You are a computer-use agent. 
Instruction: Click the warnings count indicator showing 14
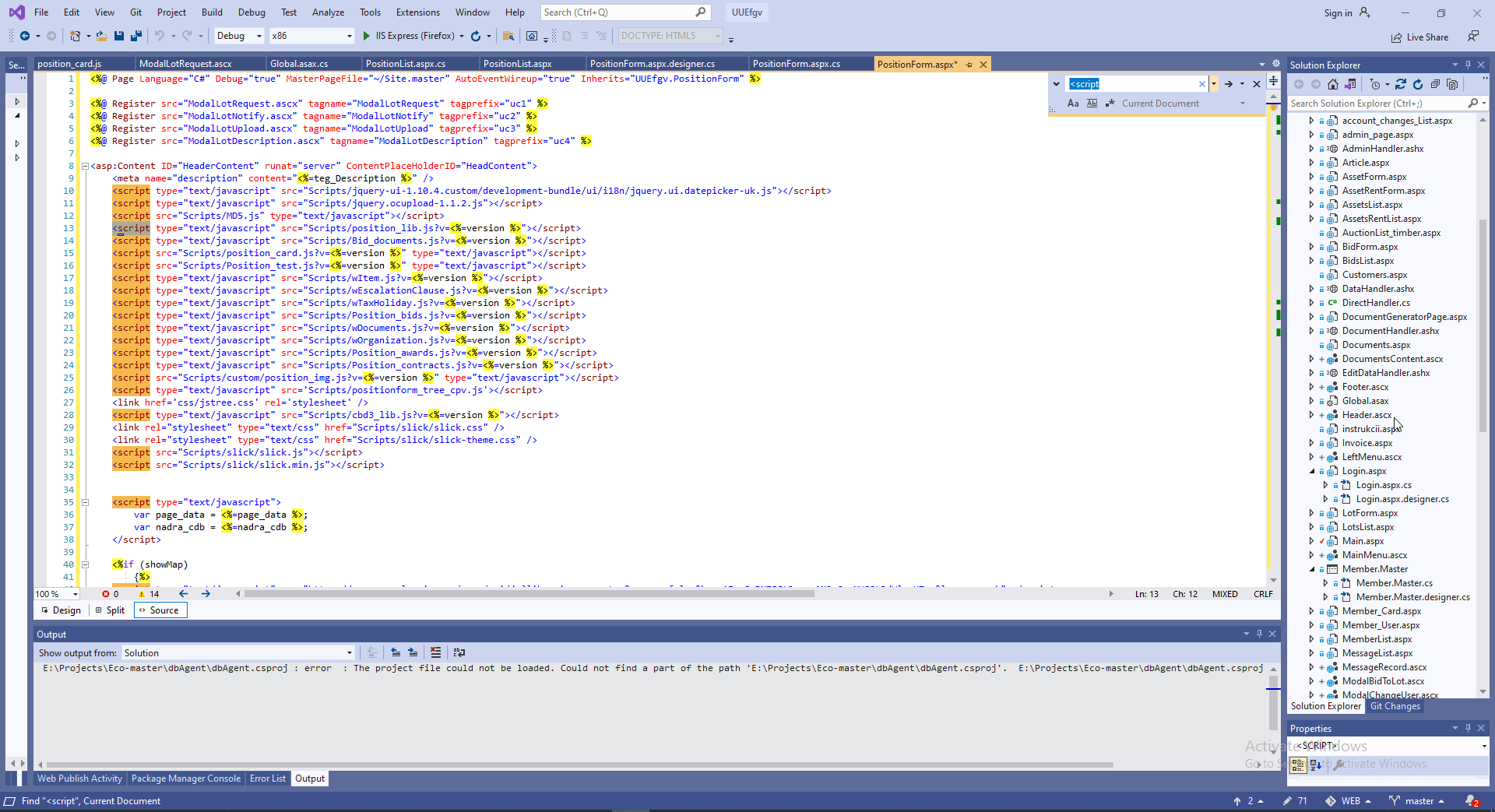coord(148,594)
